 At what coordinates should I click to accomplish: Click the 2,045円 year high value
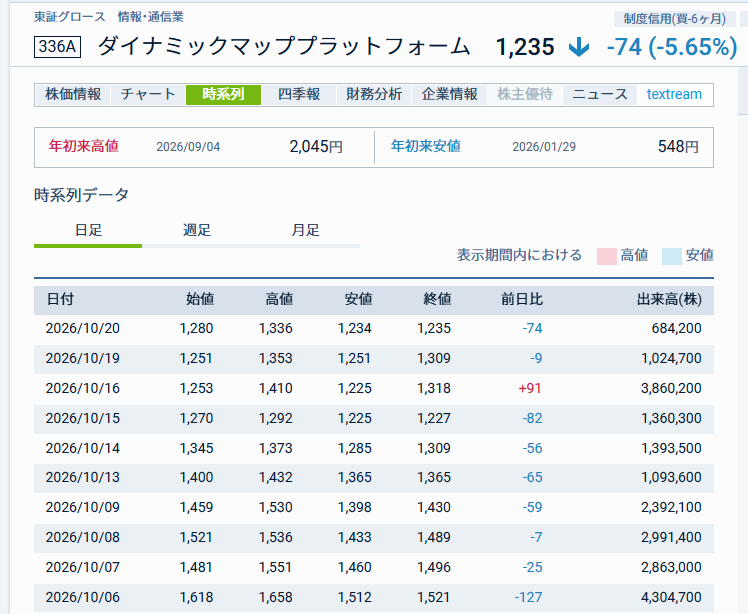point(316,146)
